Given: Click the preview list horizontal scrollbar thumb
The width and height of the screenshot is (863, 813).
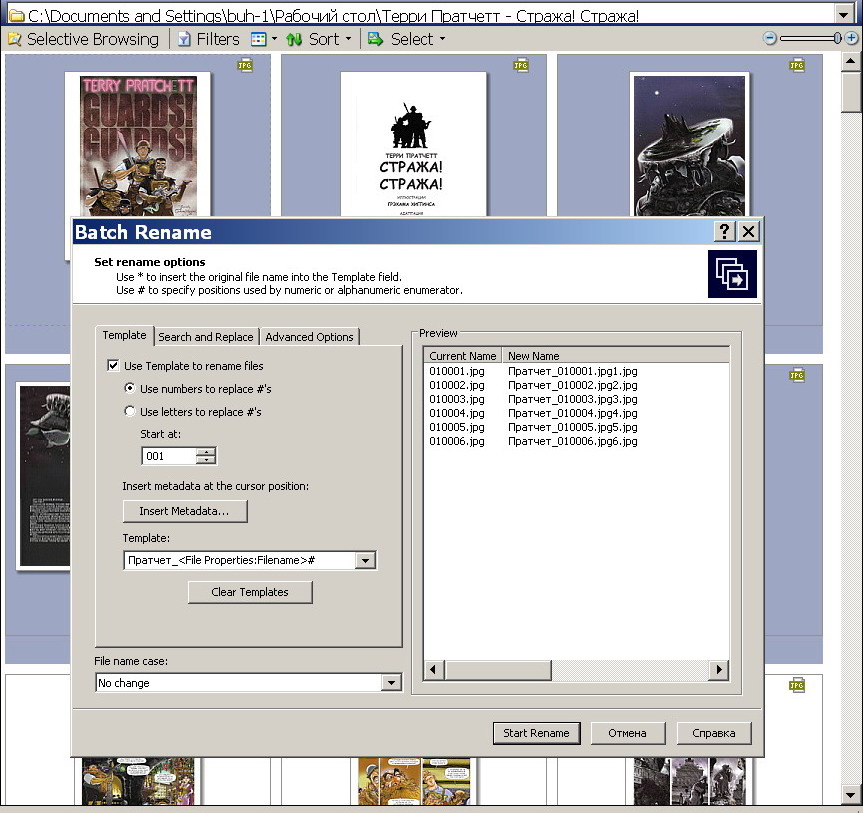Looking at the screenshot, I should [498, 670].
